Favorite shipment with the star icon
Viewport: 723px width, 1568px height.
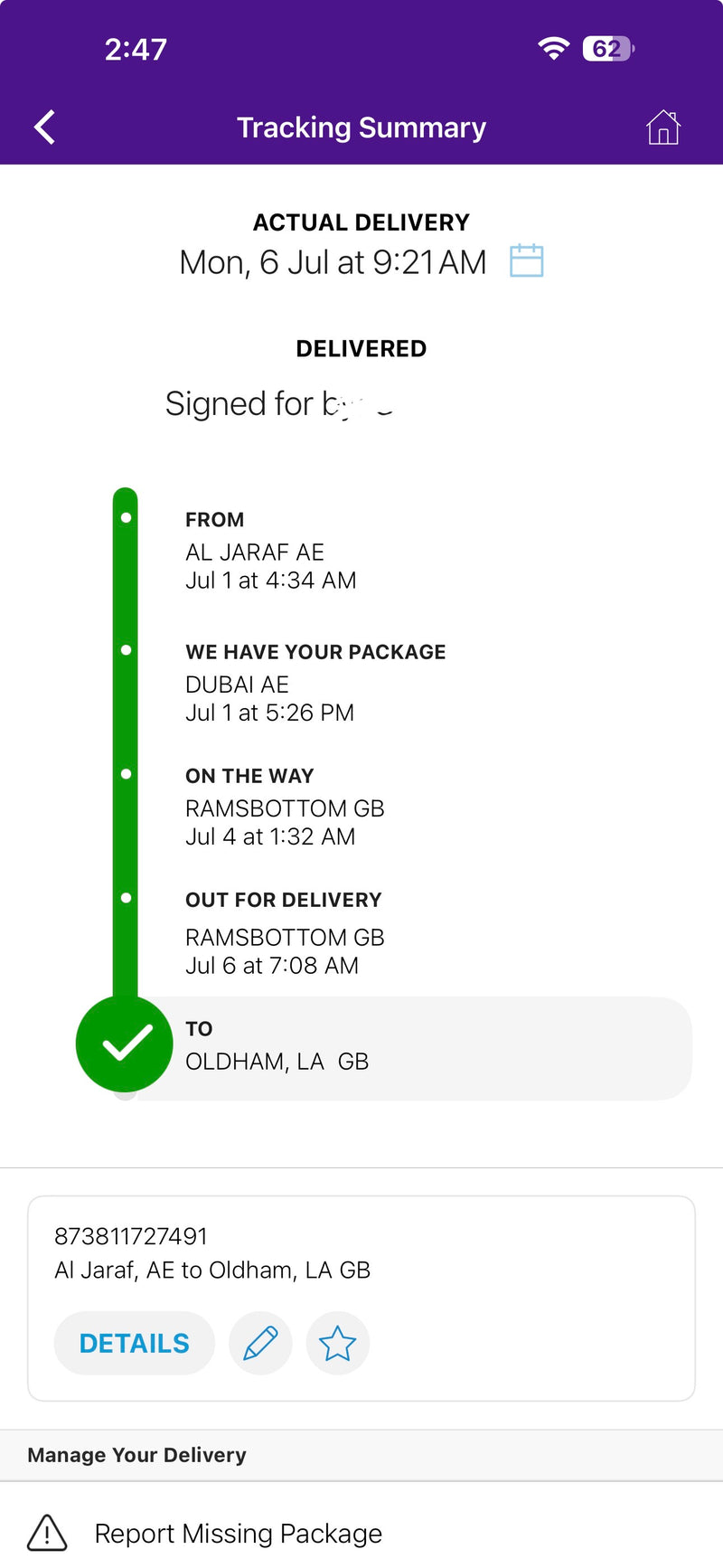pos(337,1343)
